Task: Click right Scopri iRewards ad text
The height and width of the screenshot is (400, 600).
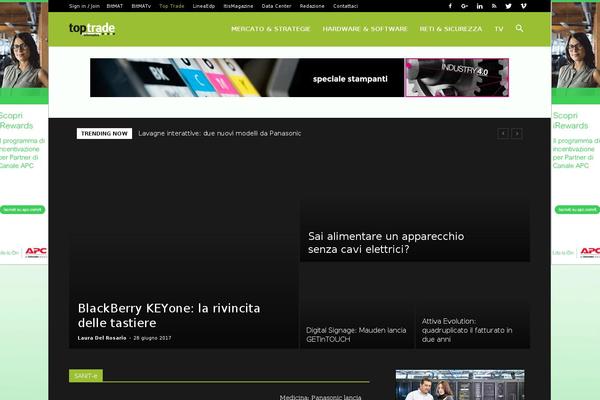Action: click(570, 121)
